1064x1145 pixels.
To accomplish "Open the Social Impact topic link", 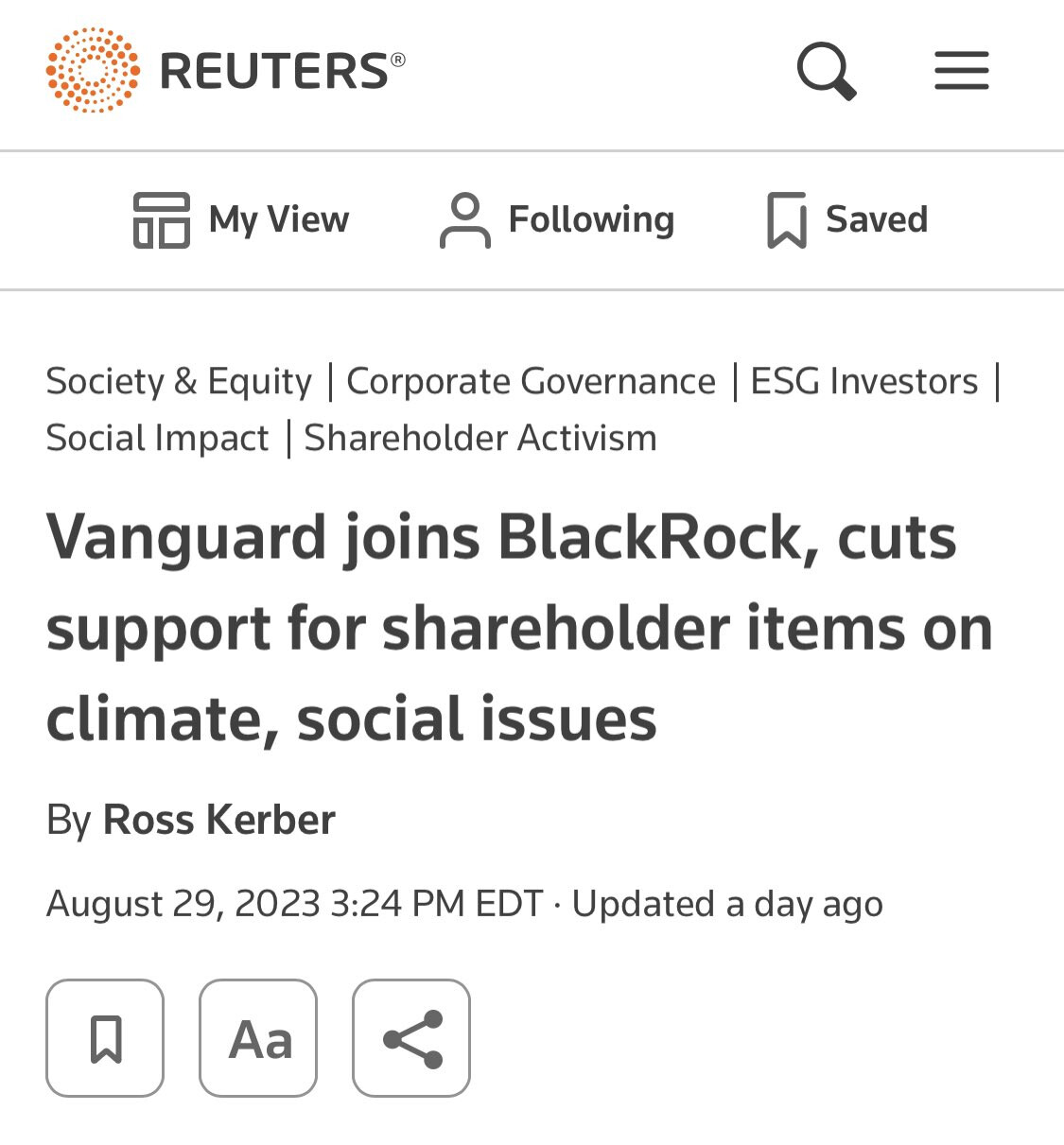I will 157,438.
